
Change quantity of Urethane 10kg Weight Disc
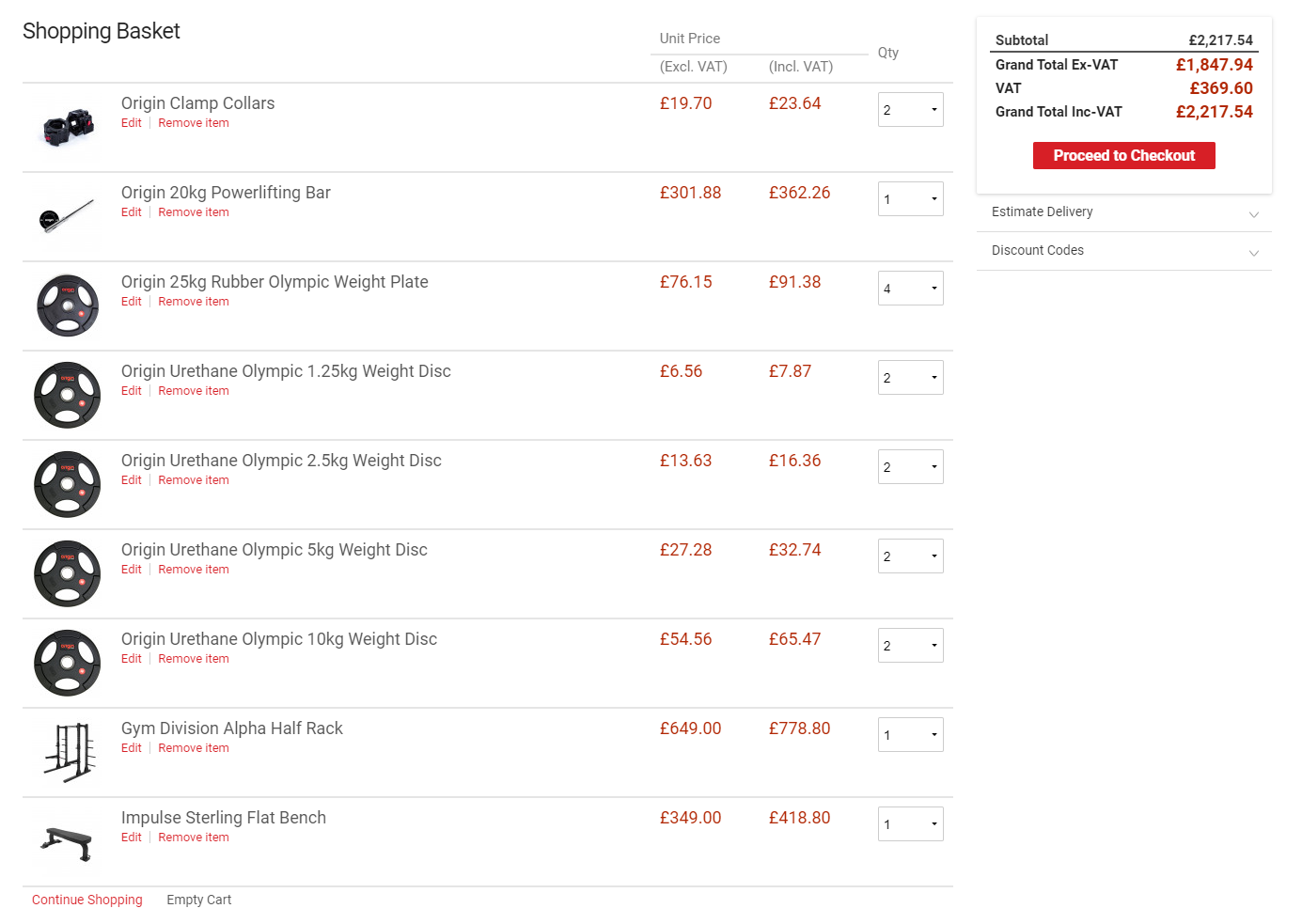coord(910,646)
